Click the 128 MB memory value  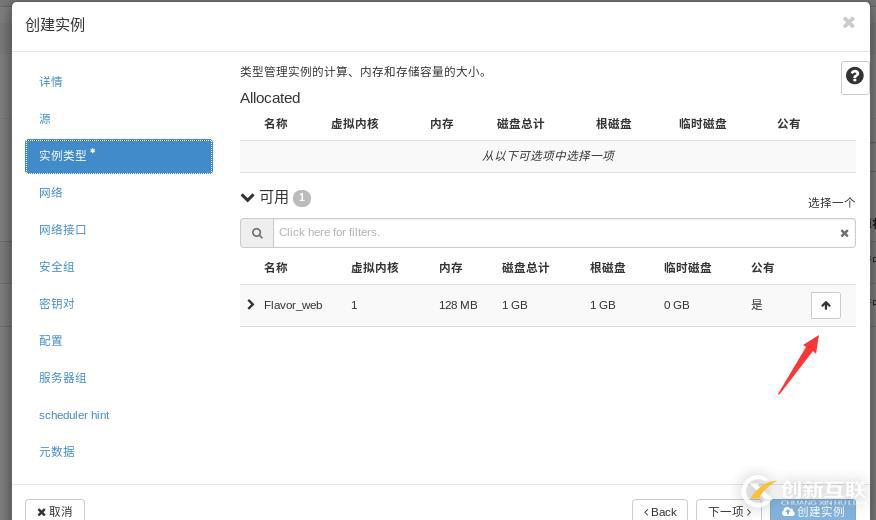click(x=458, y=305)
